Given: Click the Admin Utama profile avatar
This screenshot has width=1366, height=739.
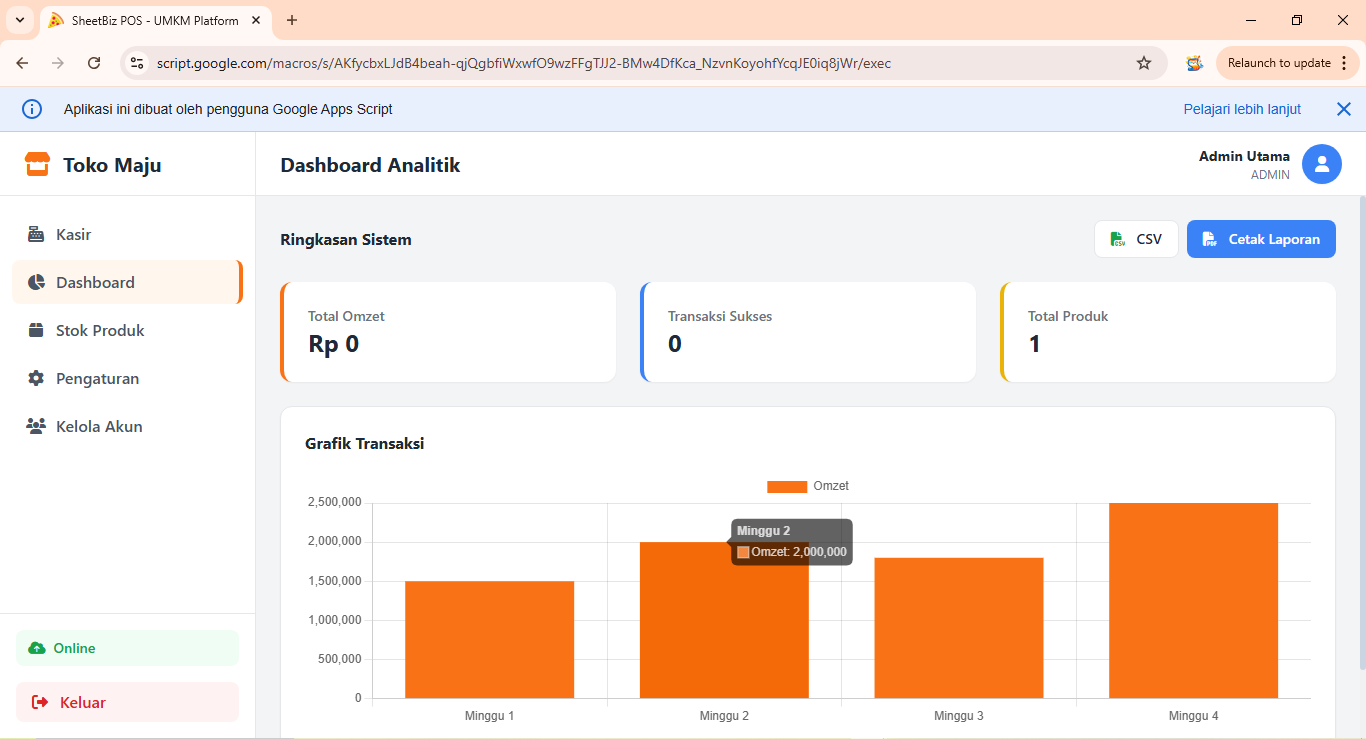Looking at the screenshot, I should 1321,165.
